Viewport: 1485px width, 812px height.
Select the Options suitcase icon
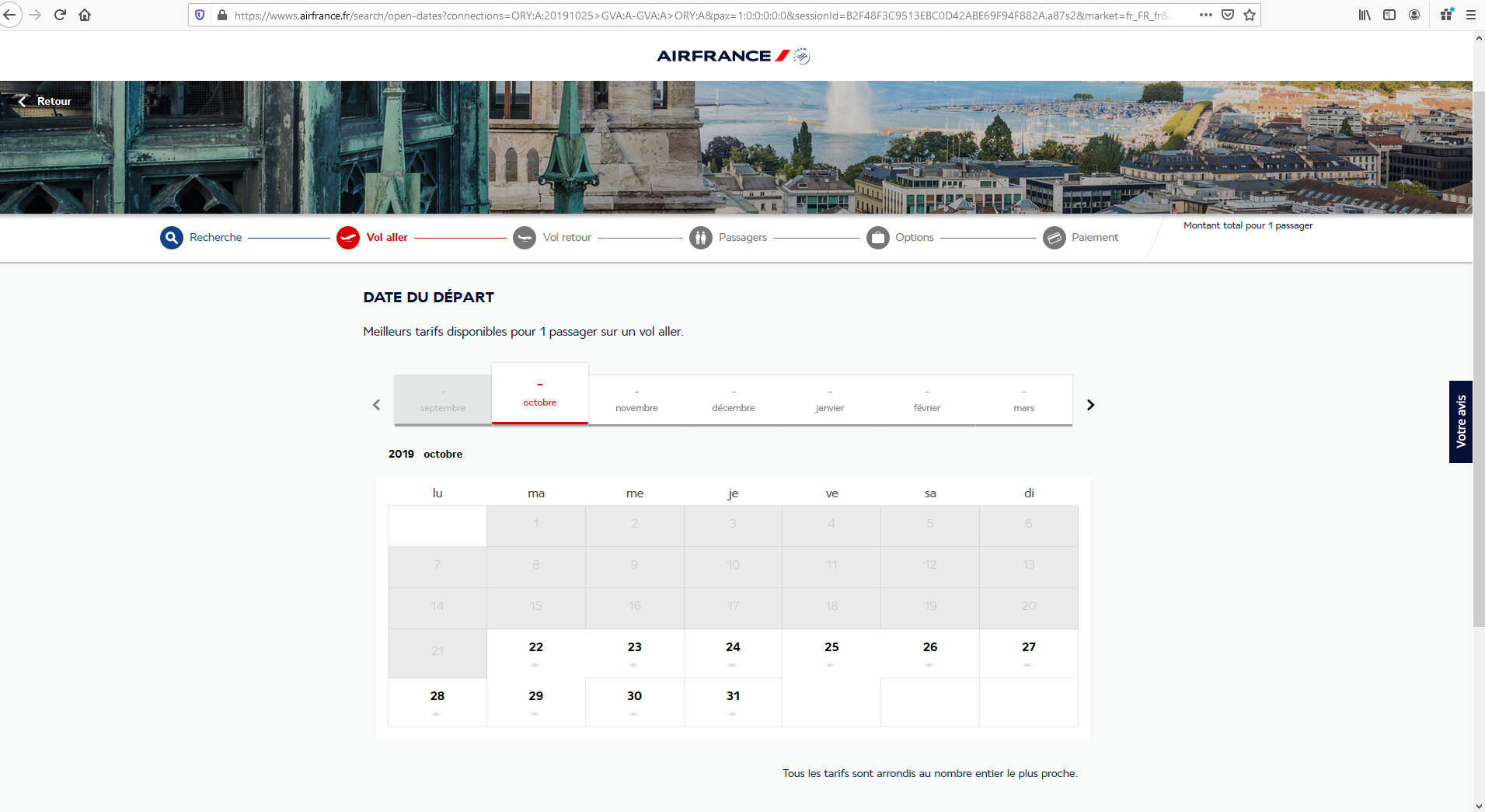[878, 237]
